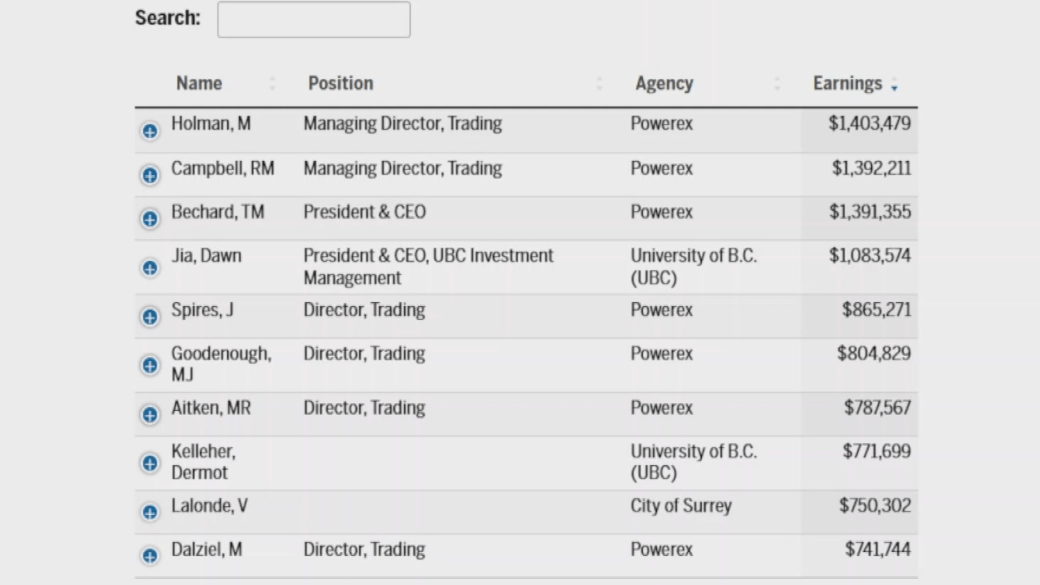Expand the Campbell, RM row
The width and height of the screenshot is (1040, 585).
[150, 175]
